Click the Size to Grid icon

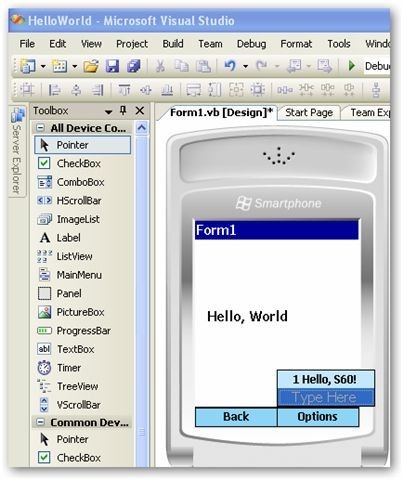258,90
